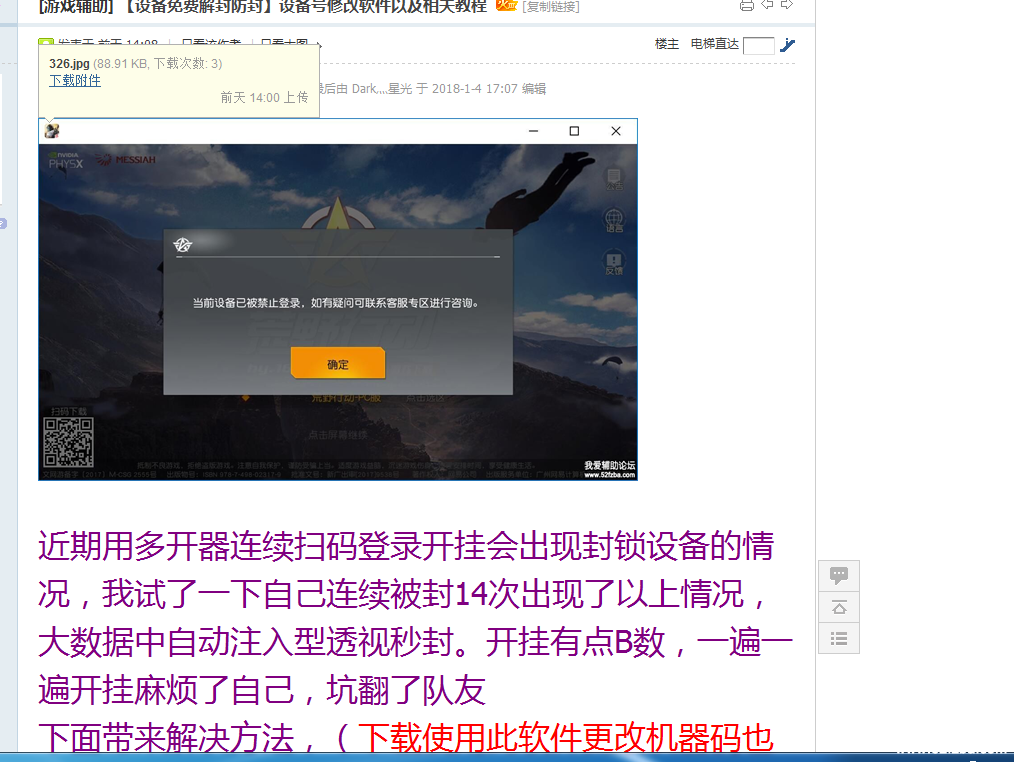Click the orange 确定 button in game dialog
The width and height of the screenshot is (1014, 762).
pyautogui.click(x=338, y=364)
